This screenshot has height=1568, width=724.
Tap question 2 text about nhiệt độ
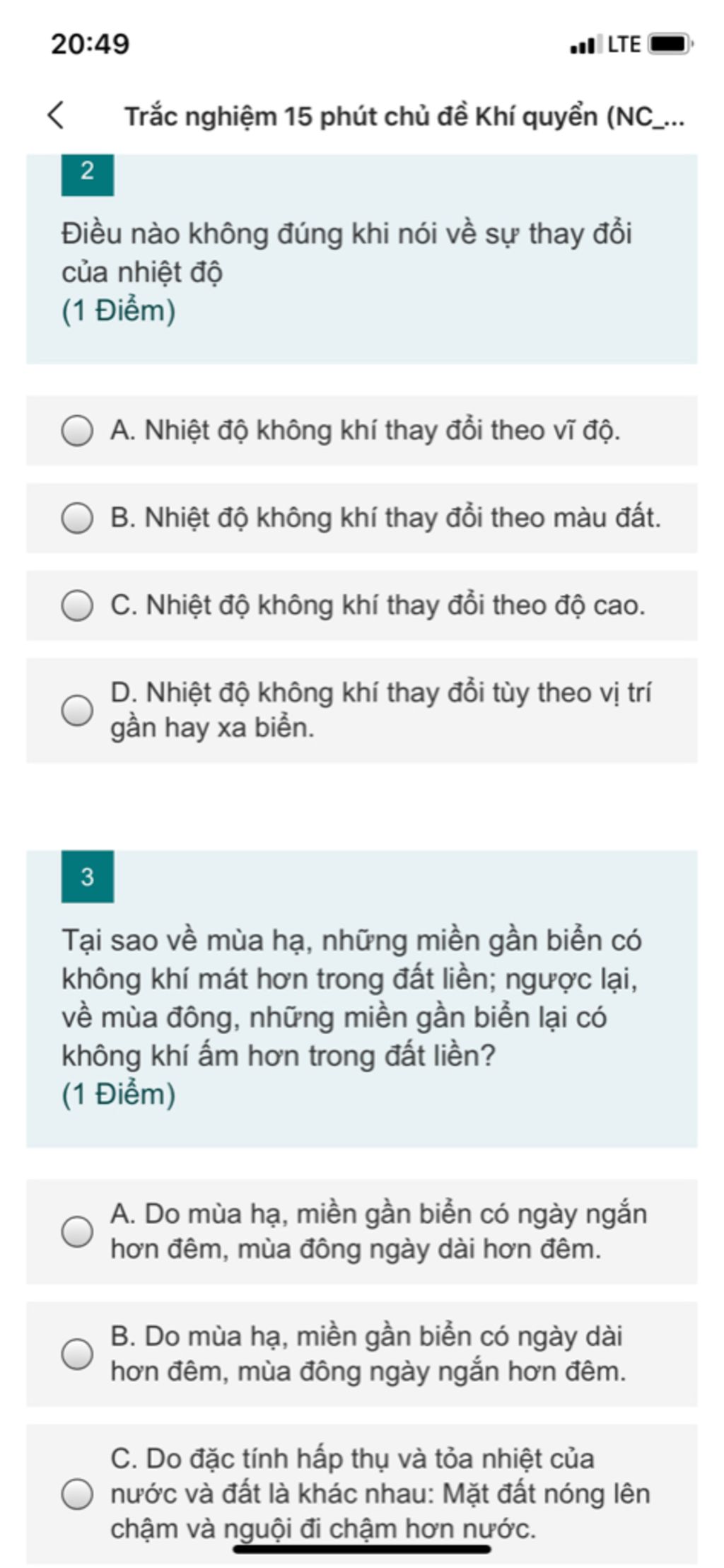click(346, 252)
